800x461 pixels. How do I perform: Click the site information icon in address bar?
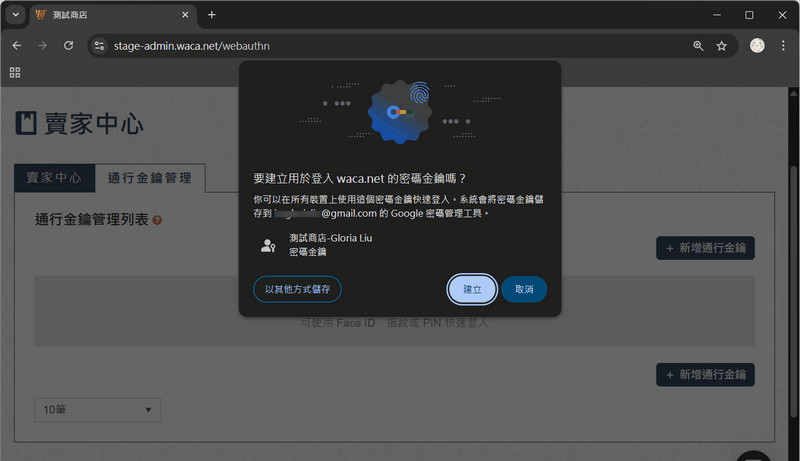98,46
